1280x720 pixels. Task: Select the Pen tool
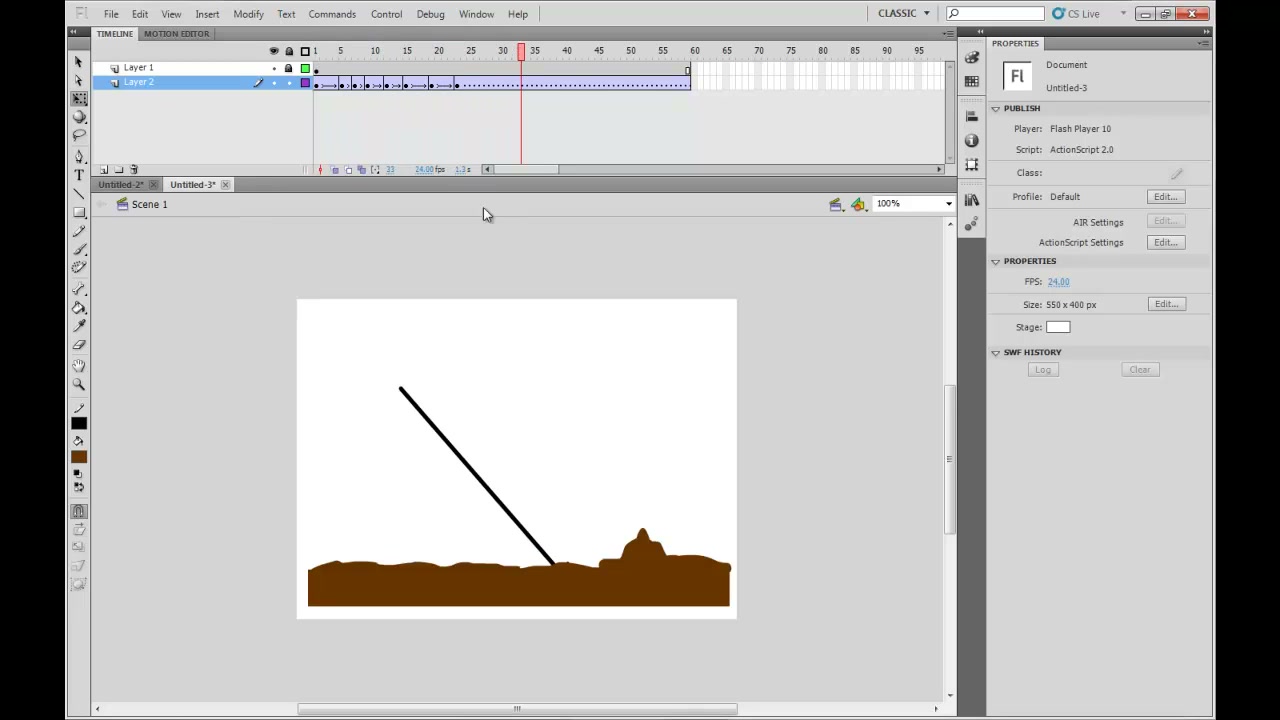coord(79,157)
